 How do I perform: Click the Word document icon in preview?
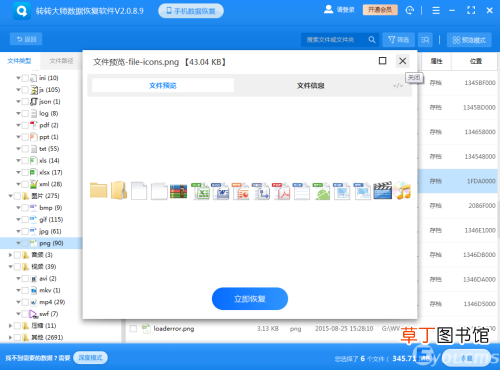pyautogui.click(x=220, y=191)
